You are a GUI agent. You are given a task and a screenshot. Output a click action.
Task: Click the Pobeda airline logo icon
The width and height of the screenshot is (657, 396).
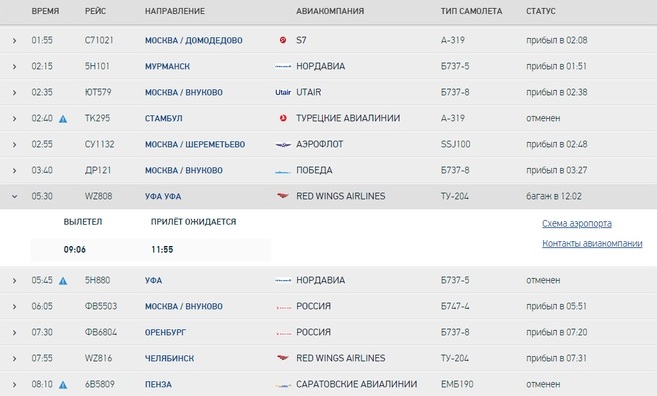point(283,171)
